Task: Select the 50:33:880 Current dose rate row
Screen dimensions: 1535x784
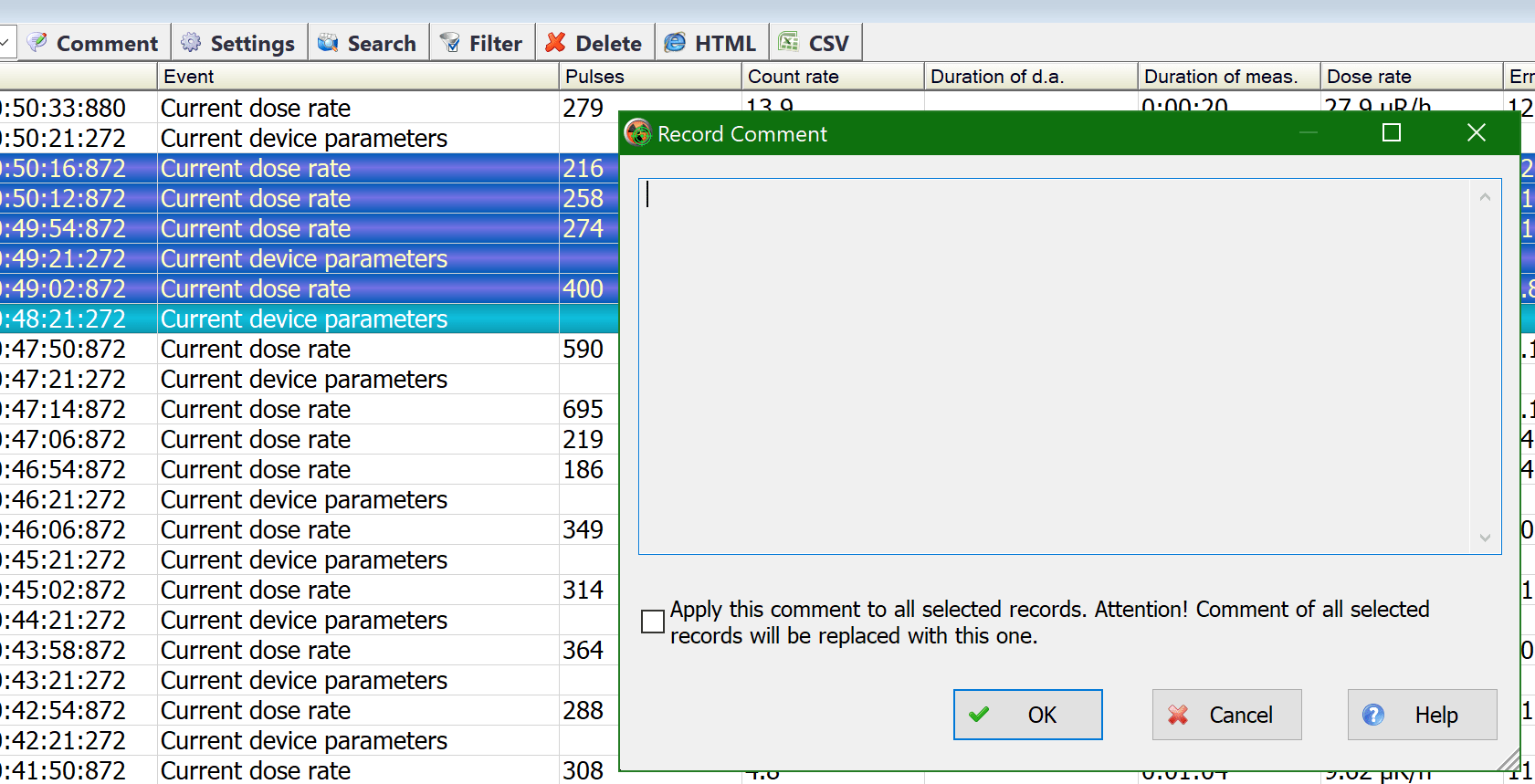Action: pos(309,108)
